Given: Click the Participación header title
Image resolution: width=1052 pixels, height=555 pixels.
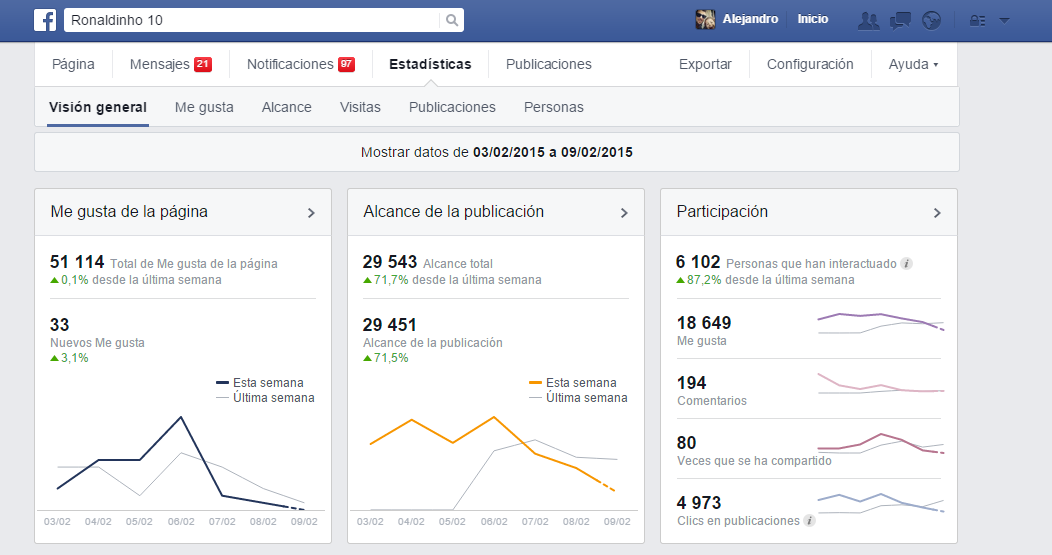Looking at the screenshot, I should pyautogui.click(x=722, y=212).
